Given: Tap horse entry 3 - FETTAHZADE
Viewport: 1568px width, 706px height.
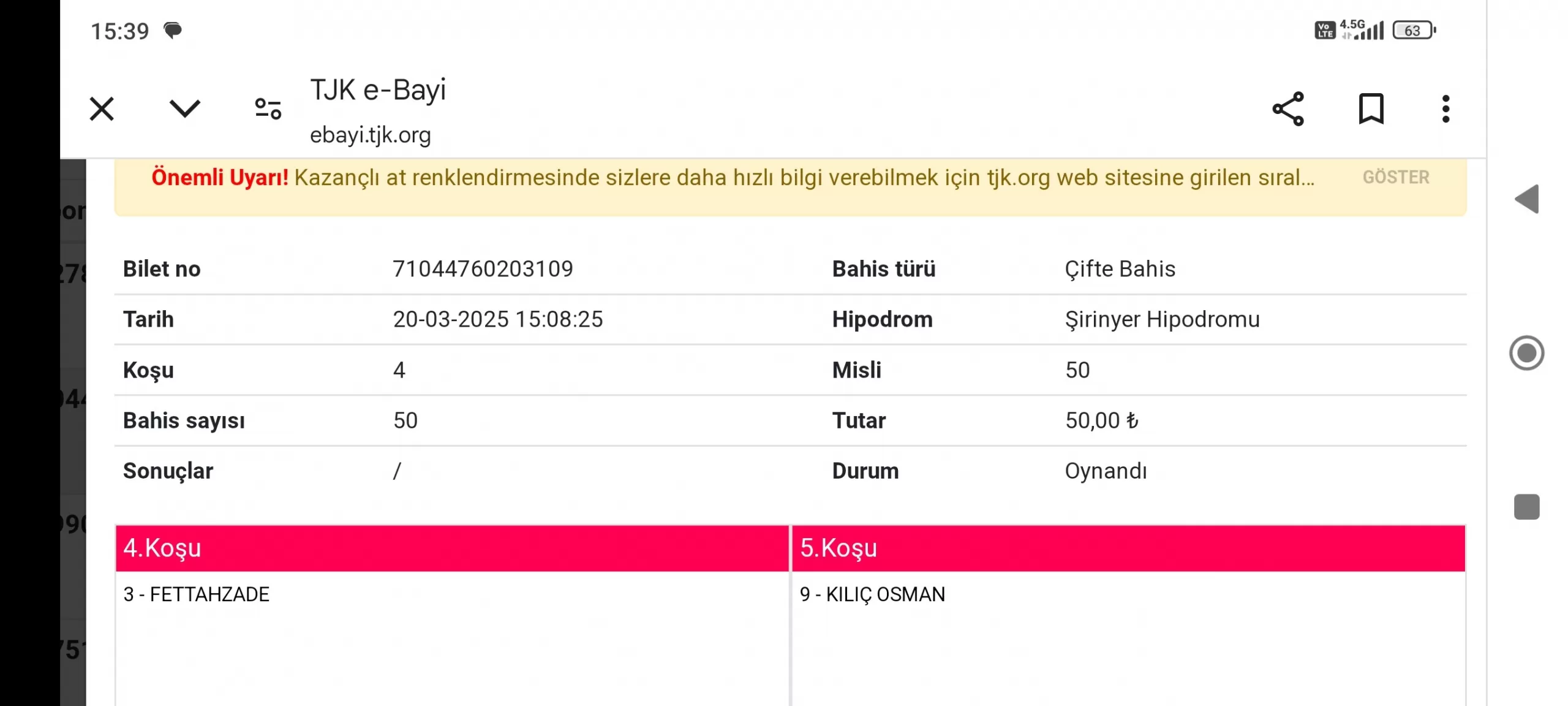Looking at the screenshot, I should click(196, 594).
